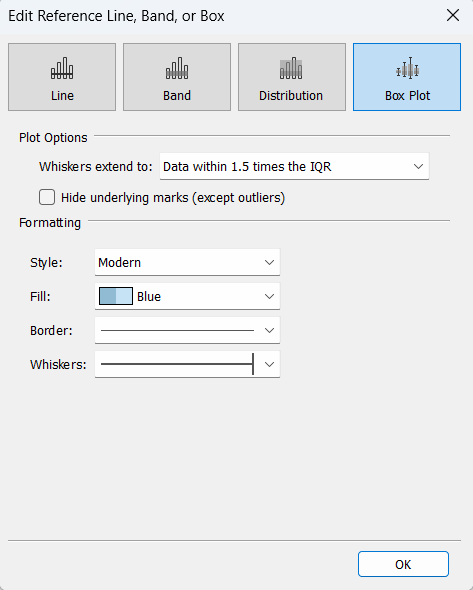Select the Line tab label

click(x=62, y=96)
